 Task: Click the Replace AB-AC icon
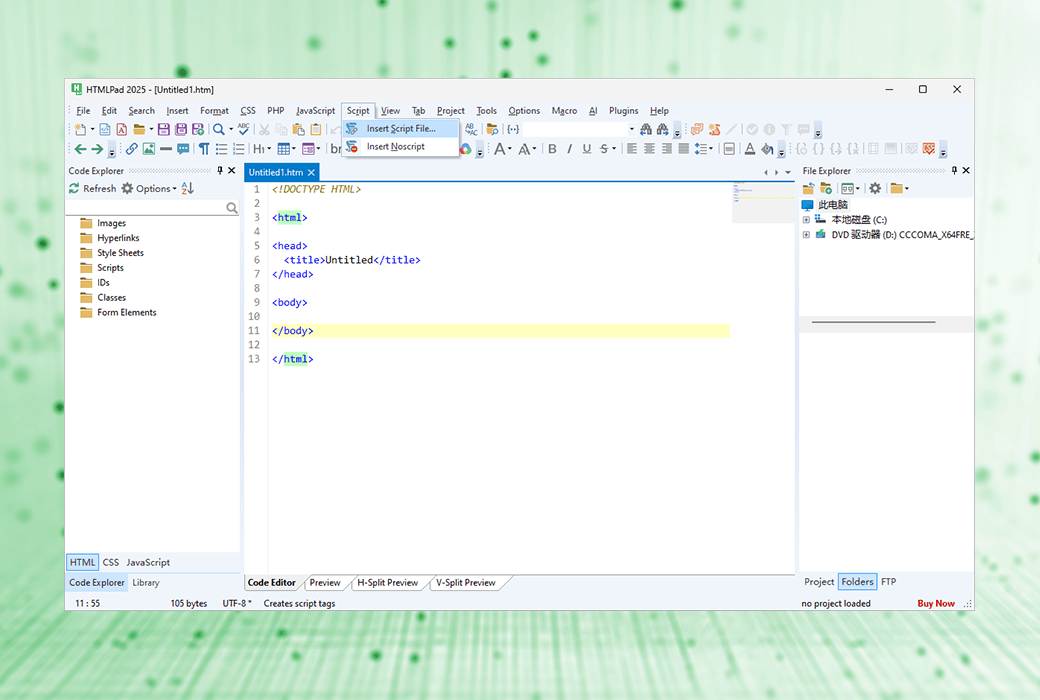pos(471,129)
